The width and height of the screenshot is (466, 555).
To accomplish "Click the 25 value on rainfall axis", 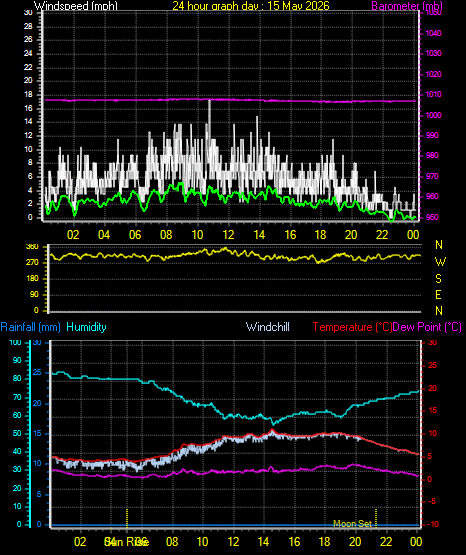I will [x=37, y=373].
